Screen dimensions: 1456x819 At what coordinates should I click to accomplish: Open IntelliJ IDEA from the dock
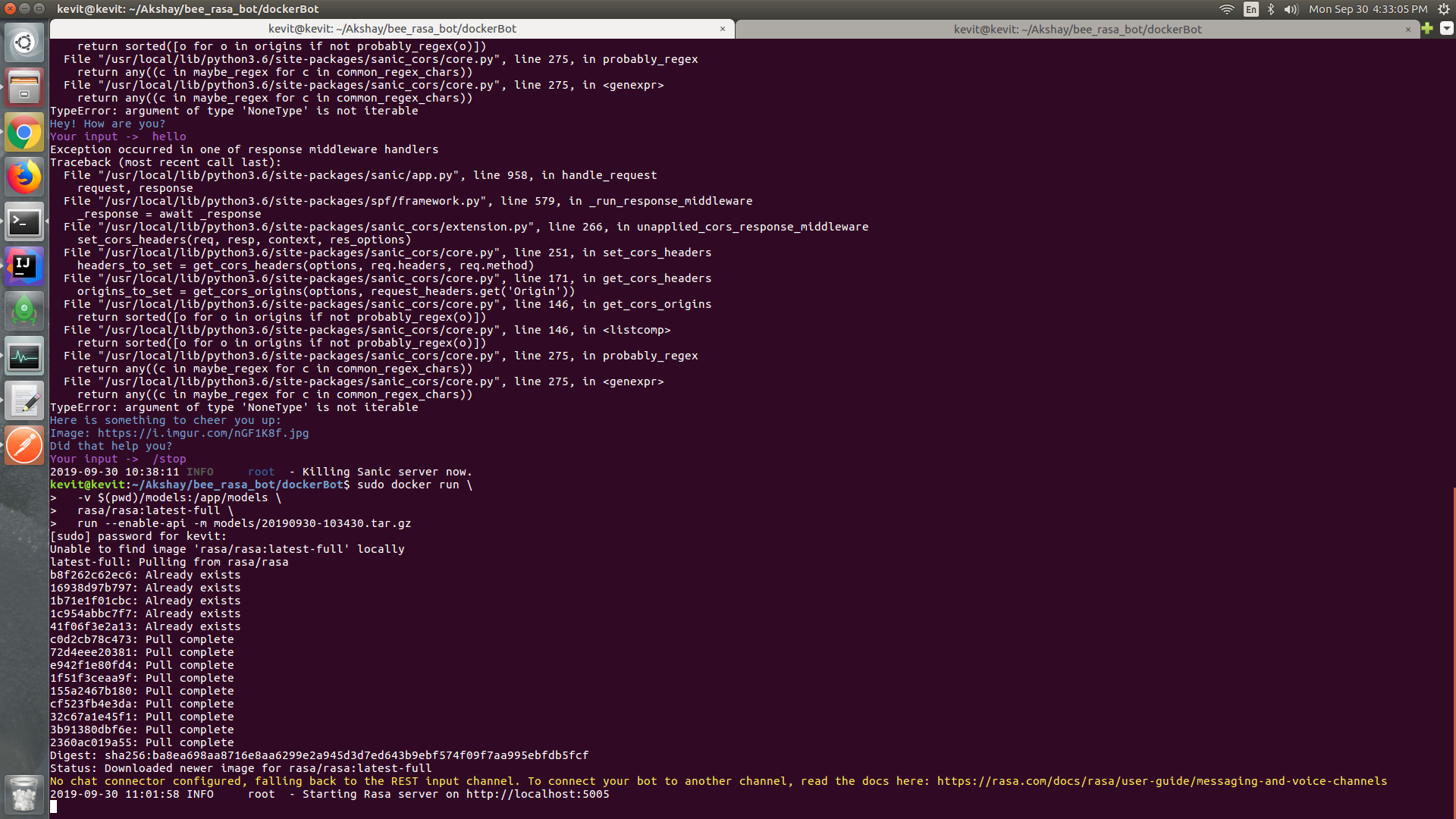(x=24, y=267)
